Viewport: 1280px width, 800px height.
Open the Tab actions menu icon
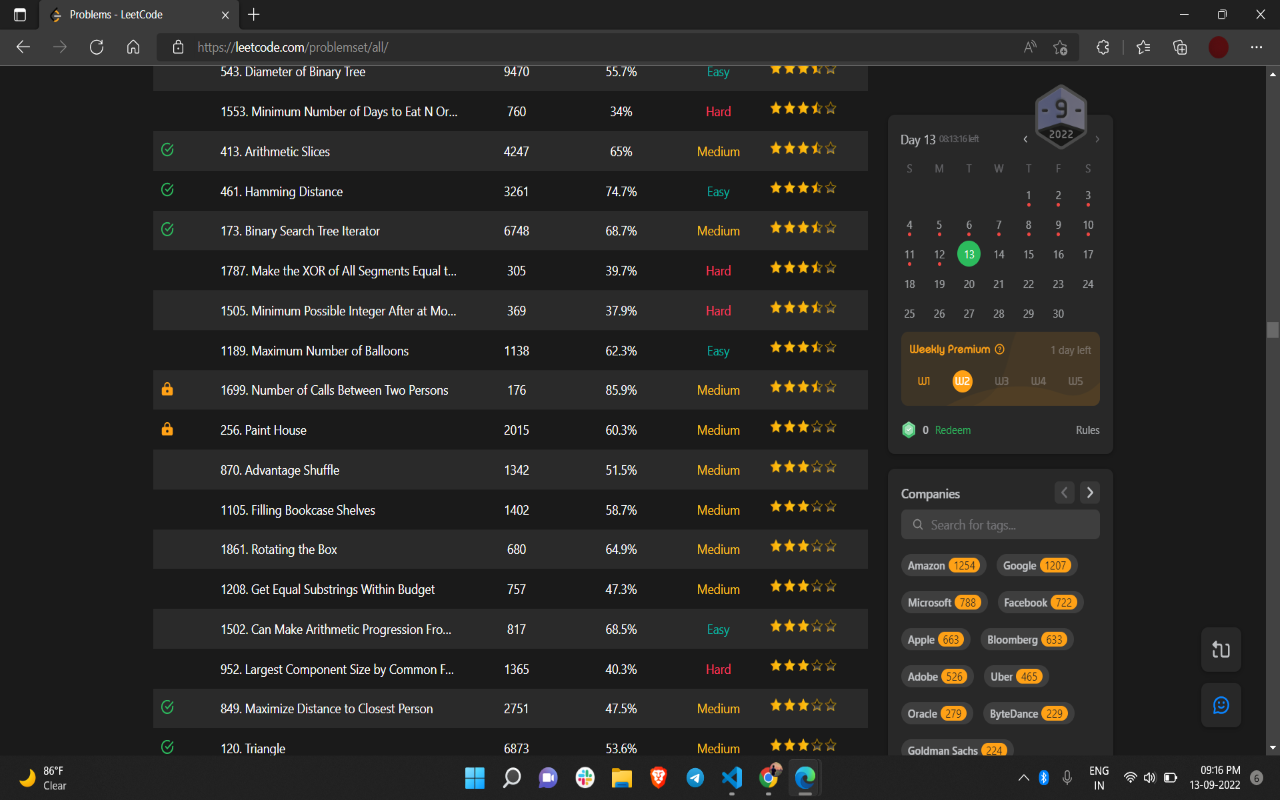pyautogui.click(x=20, y=15)
